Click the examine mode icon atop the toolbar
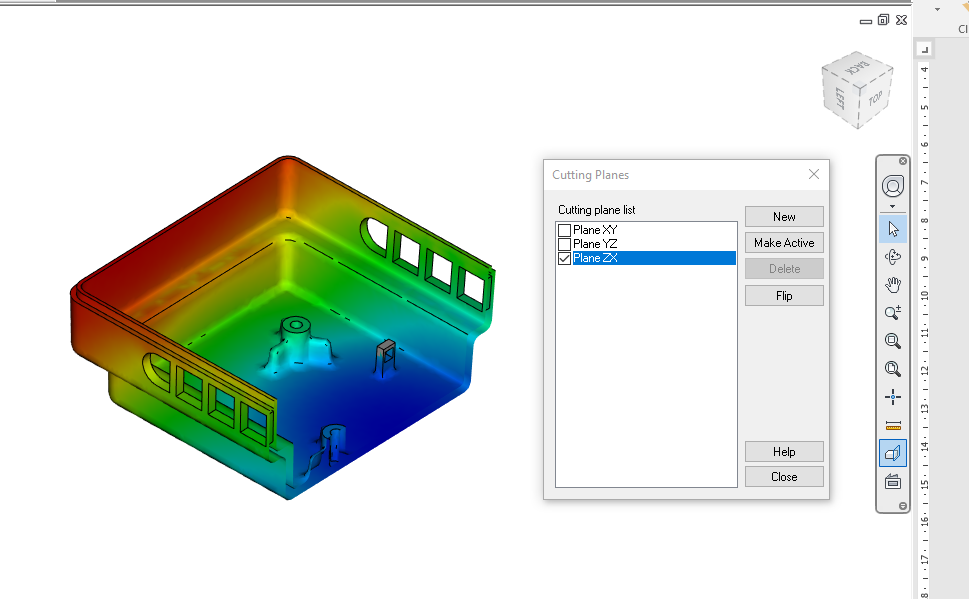Viewport: 969px width, 599px height. click(893, 185)
